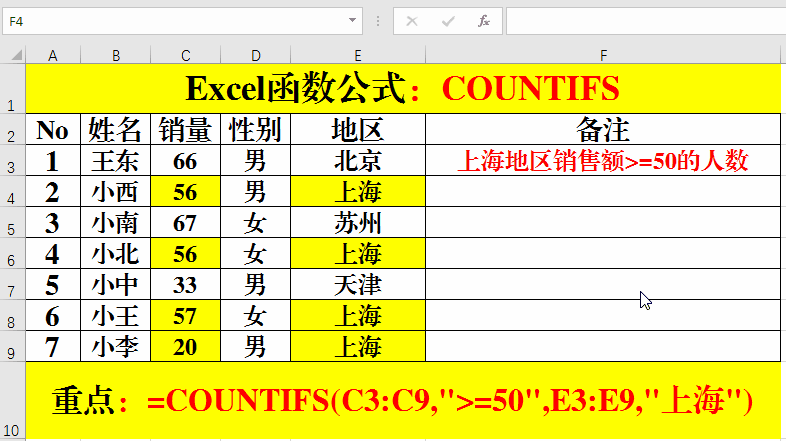
Task: Click the '北京' region cell
Action: pyautogui.click(x=358, y=160)
